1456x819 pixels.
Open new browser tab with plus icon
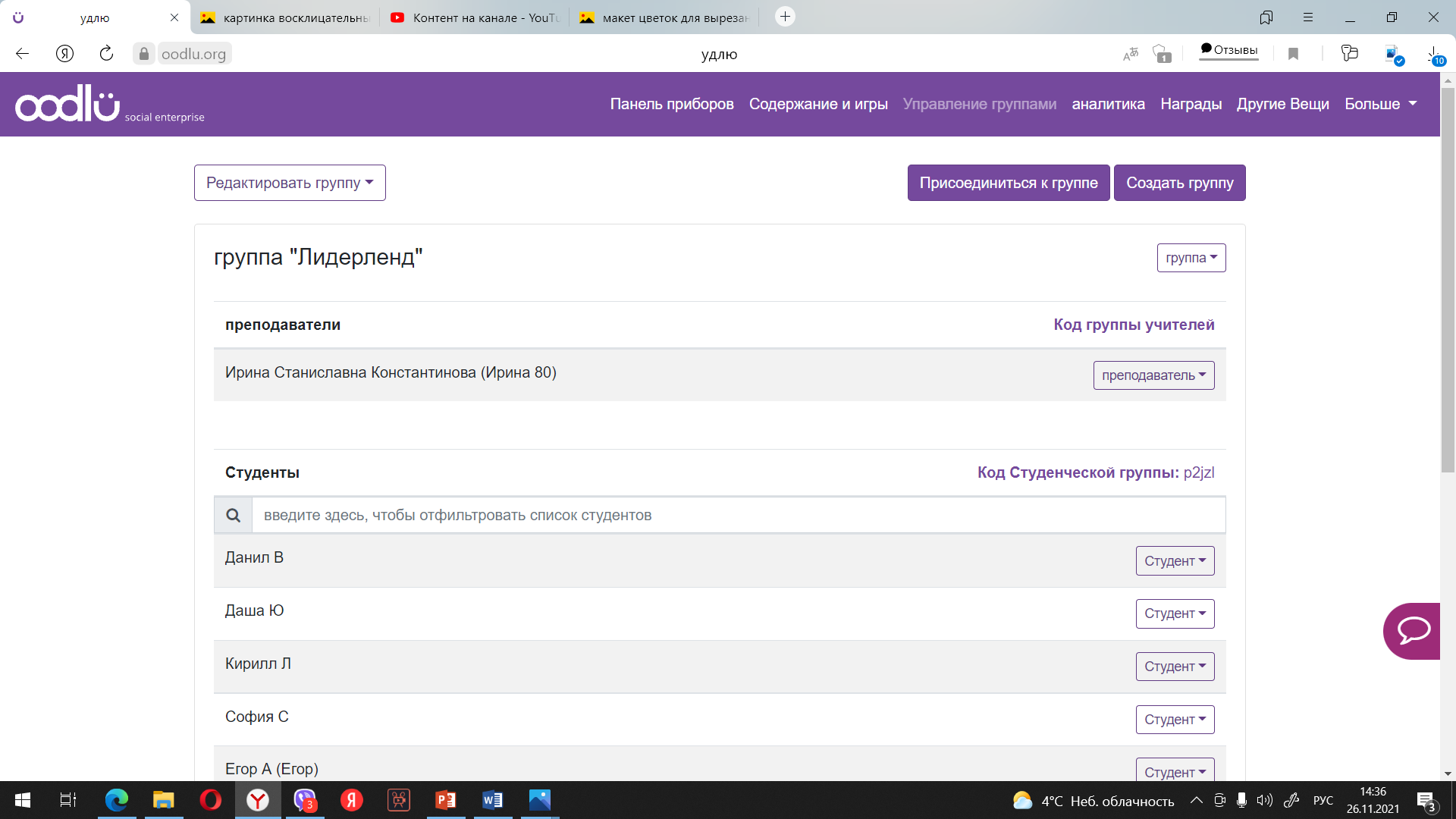point(785,17)
